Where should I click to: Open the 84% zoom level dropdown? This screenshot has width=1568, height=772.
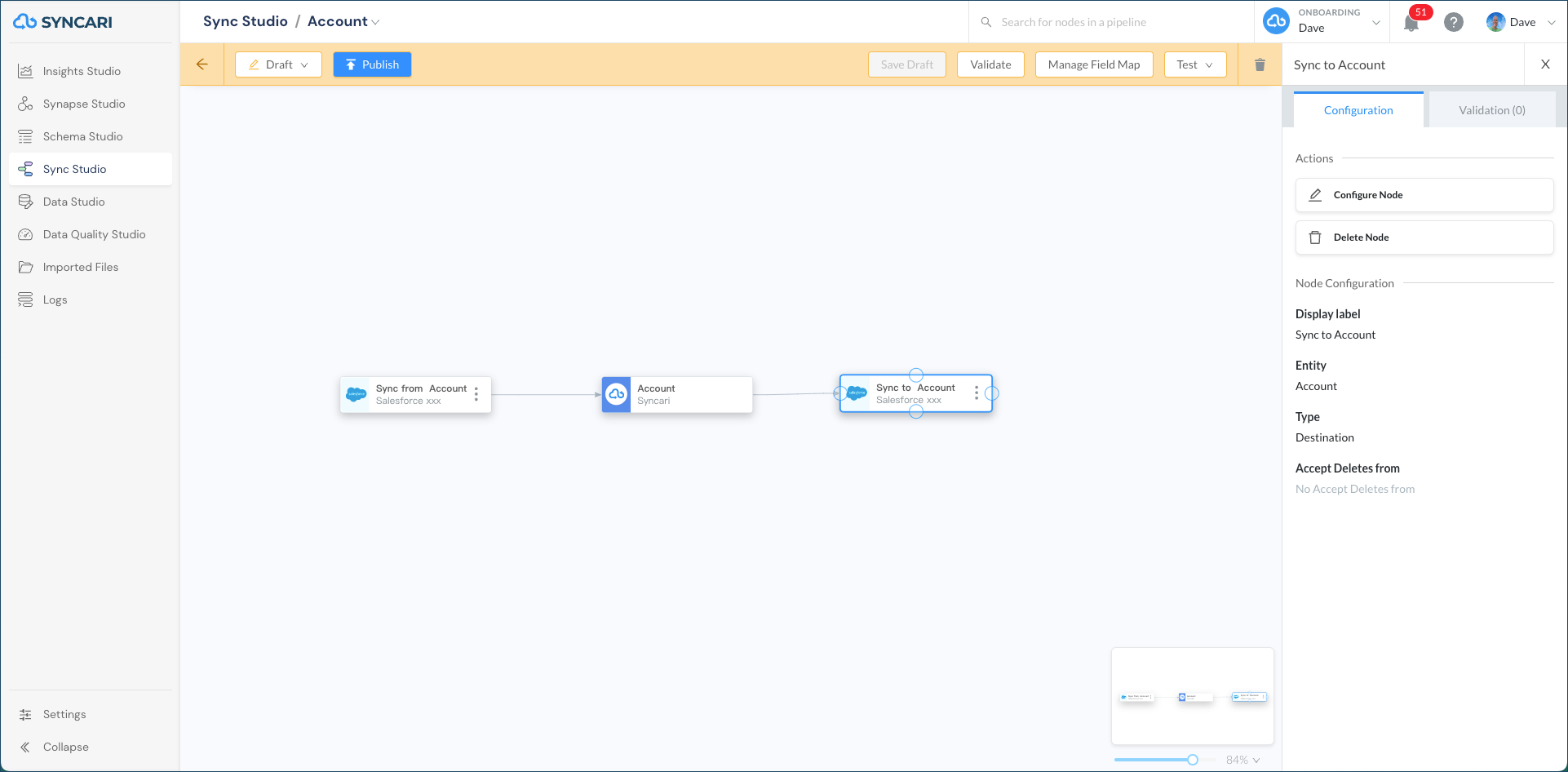pyautogui.click(x=1244, y=760)
